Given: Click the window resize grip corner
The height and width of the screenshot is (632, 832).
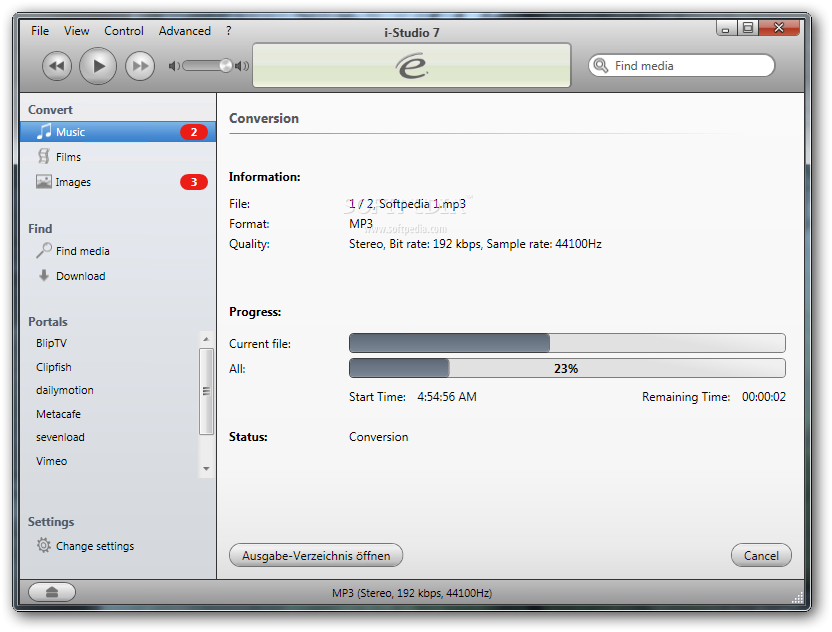Looking at the screenshot, I should pos(798,598).
